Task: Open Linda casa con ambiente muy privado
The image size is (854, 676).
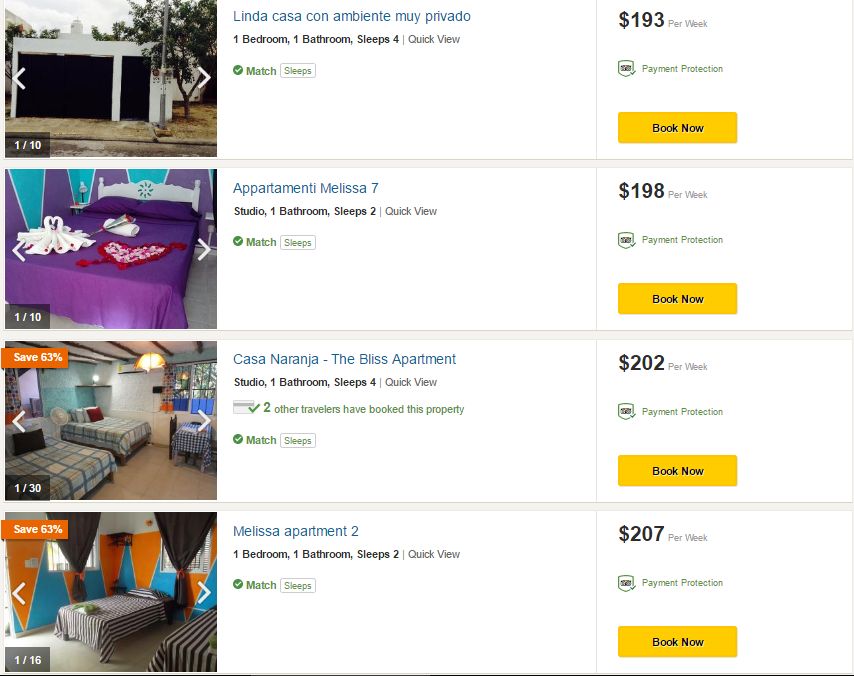Action: (351, 16)
